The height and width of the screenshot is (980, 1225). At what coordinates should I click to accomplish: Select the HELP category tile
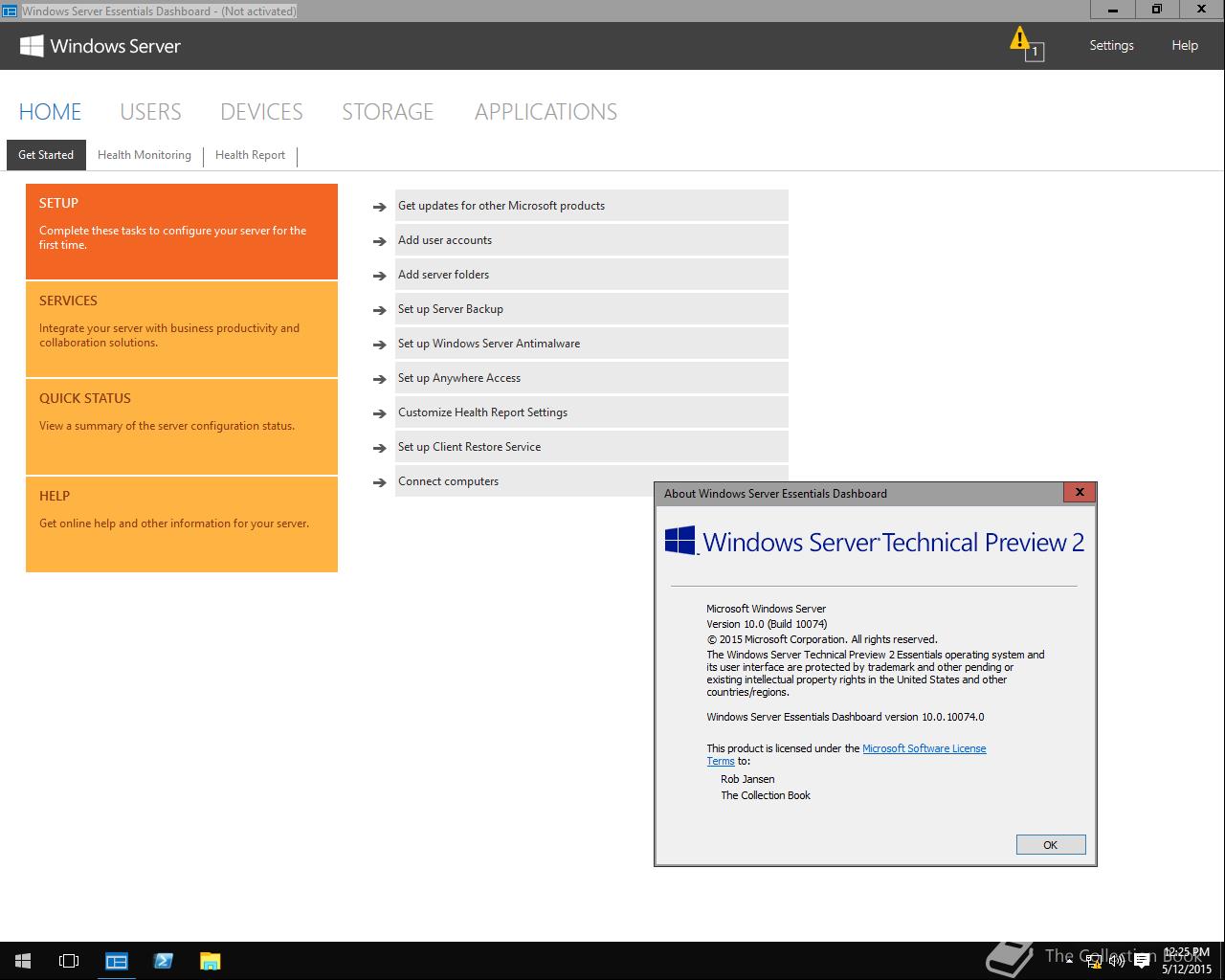[x=182, y=524]
